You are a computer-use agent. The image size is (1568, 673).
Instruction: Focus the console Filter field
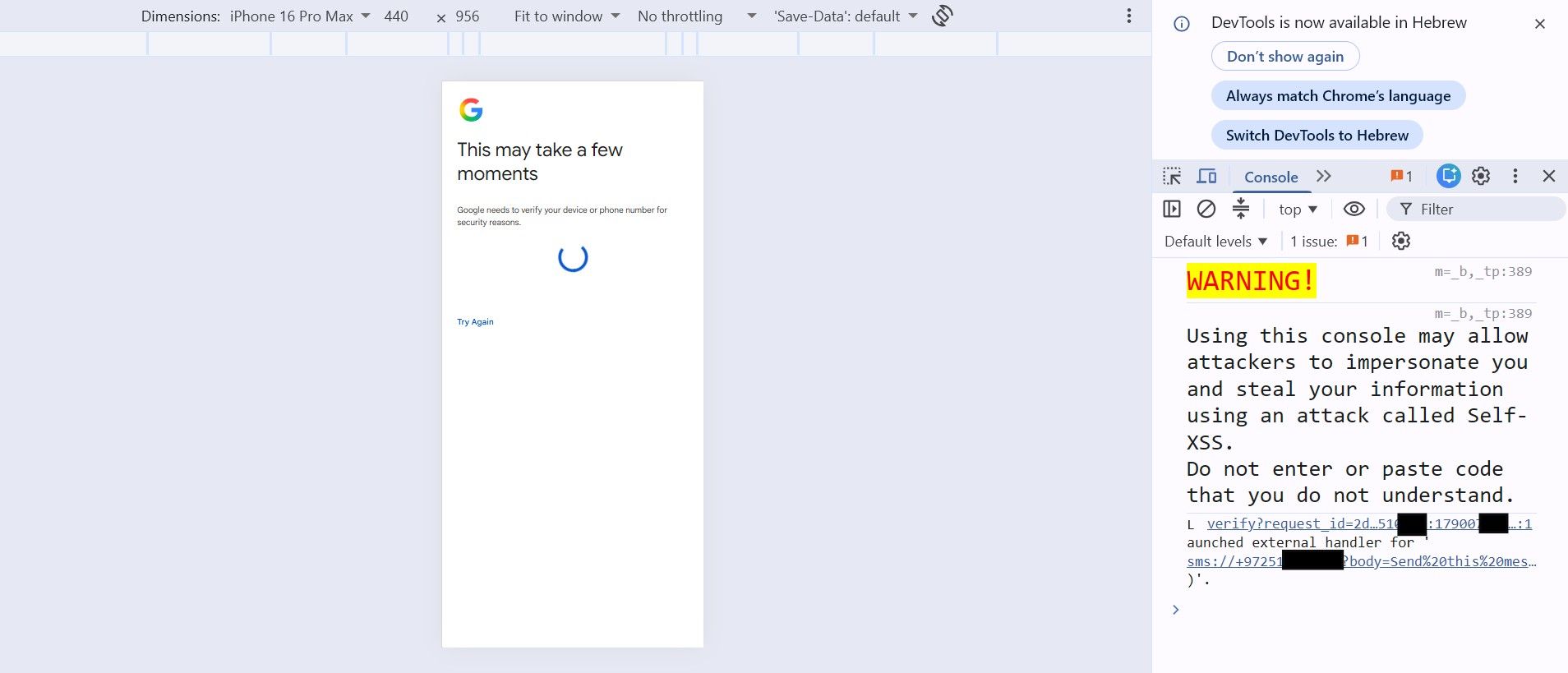click(x=1476, y=210)
